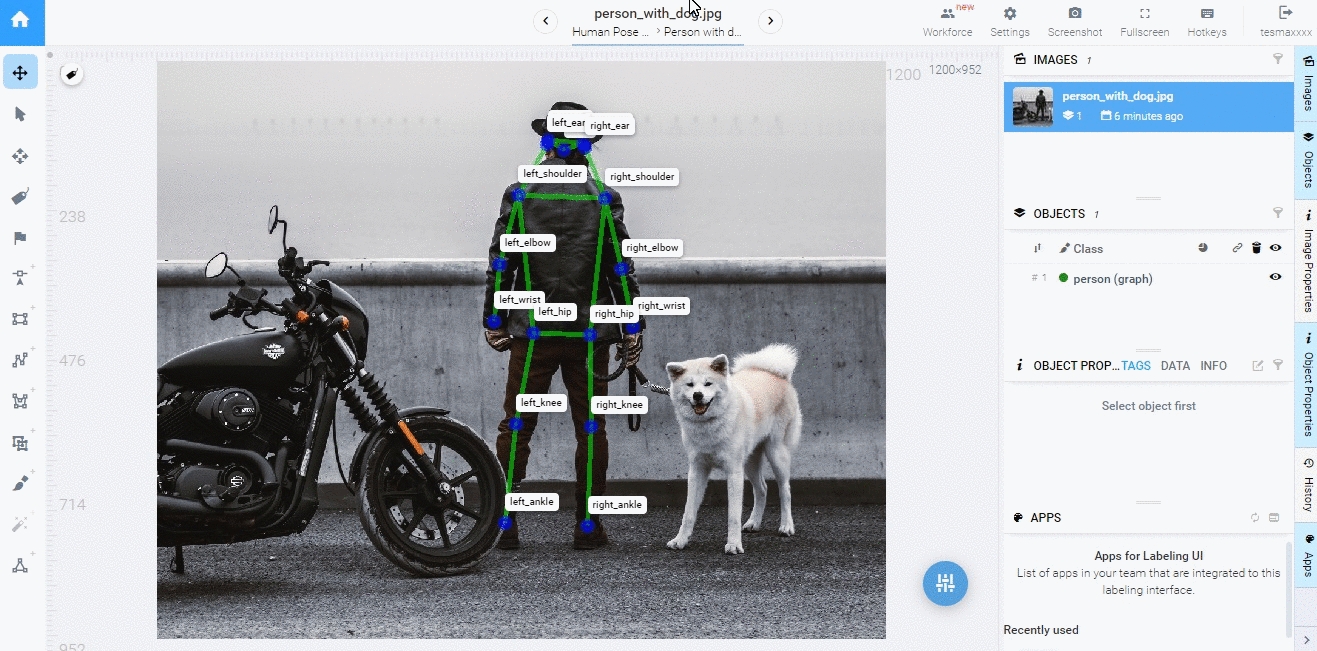
Task: Select the person_with_dog.jpg image thumbnail
Action: (x=1033, y=106)
